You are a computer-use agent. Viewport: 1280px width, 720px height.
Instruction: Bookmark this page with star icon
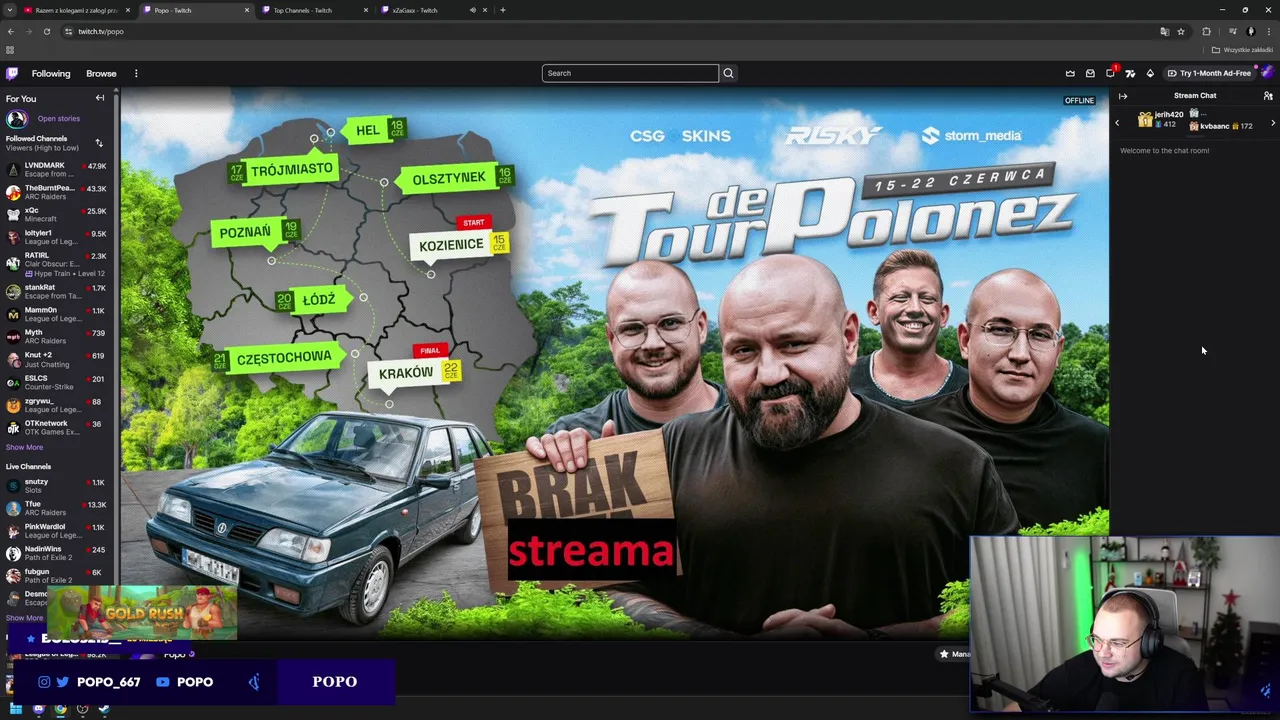1181,31
